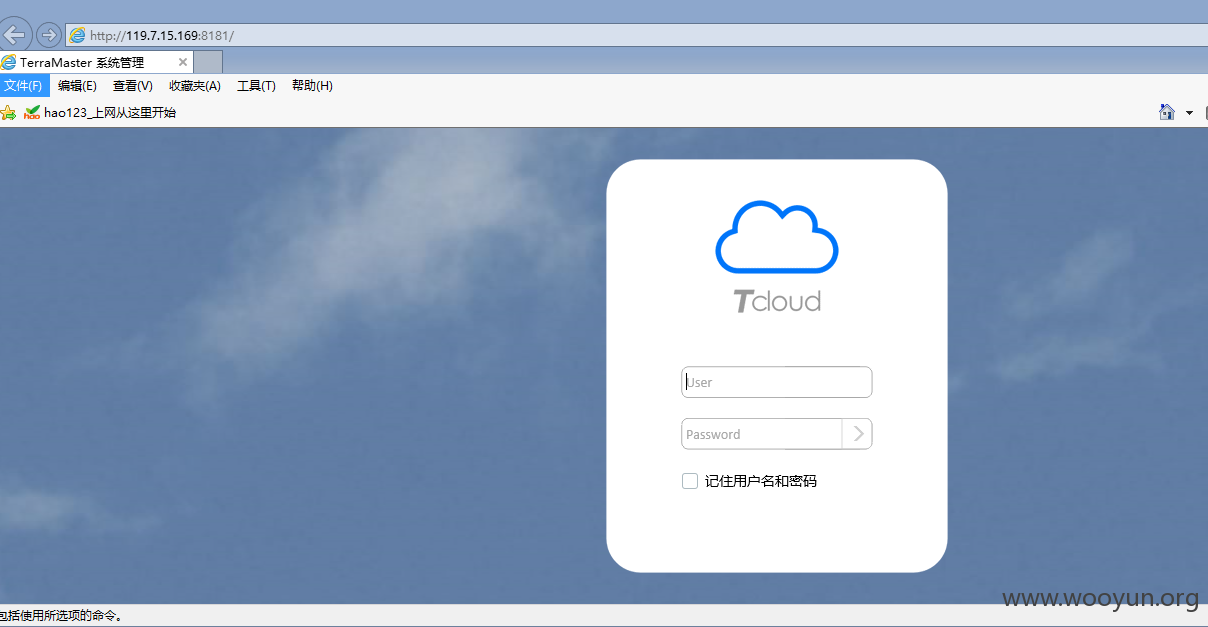The width and height of the screenshot is (1208, 627).
Task: Click the Password input field
Action: (x=762, y=434)
